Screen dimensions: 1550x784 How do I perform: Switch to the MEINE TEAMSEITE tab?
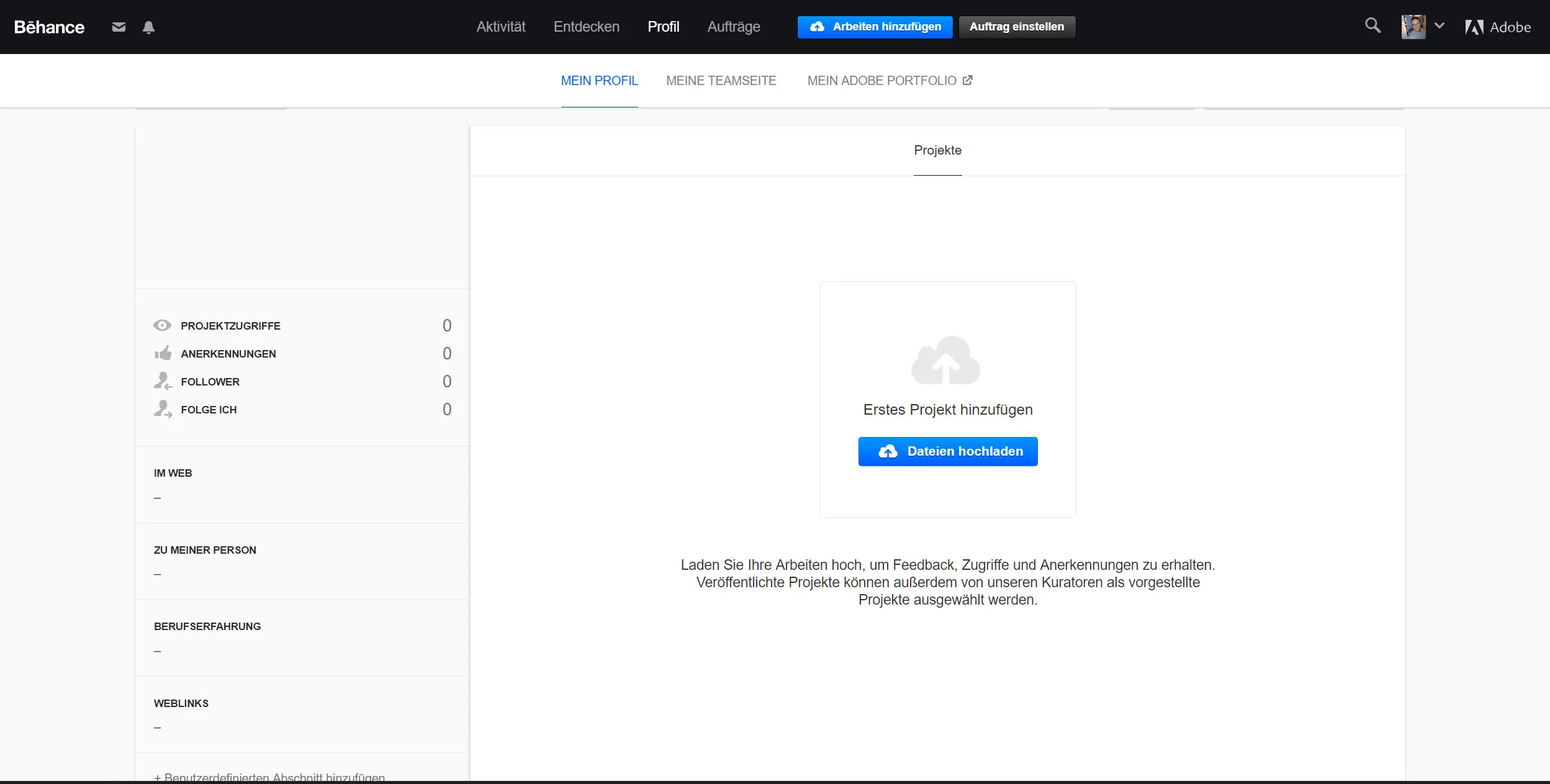721,81
